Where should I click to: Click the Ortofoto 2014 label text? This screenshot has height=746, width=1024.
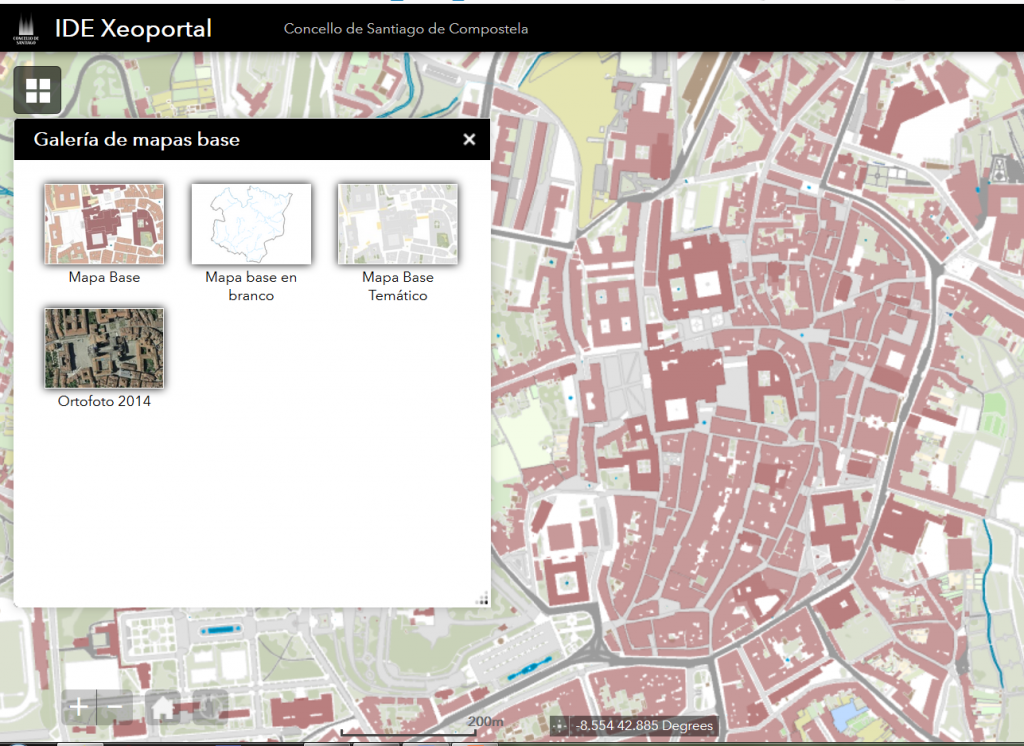point(104,401)
